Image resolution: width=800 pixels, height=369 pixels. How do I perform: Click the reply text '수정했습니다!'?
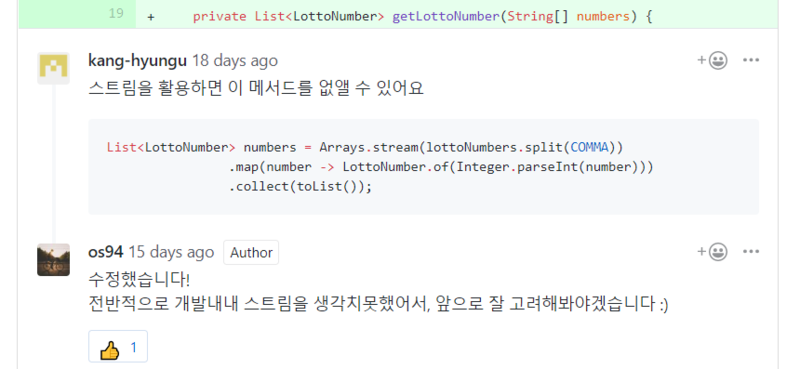tap(139, 280)
